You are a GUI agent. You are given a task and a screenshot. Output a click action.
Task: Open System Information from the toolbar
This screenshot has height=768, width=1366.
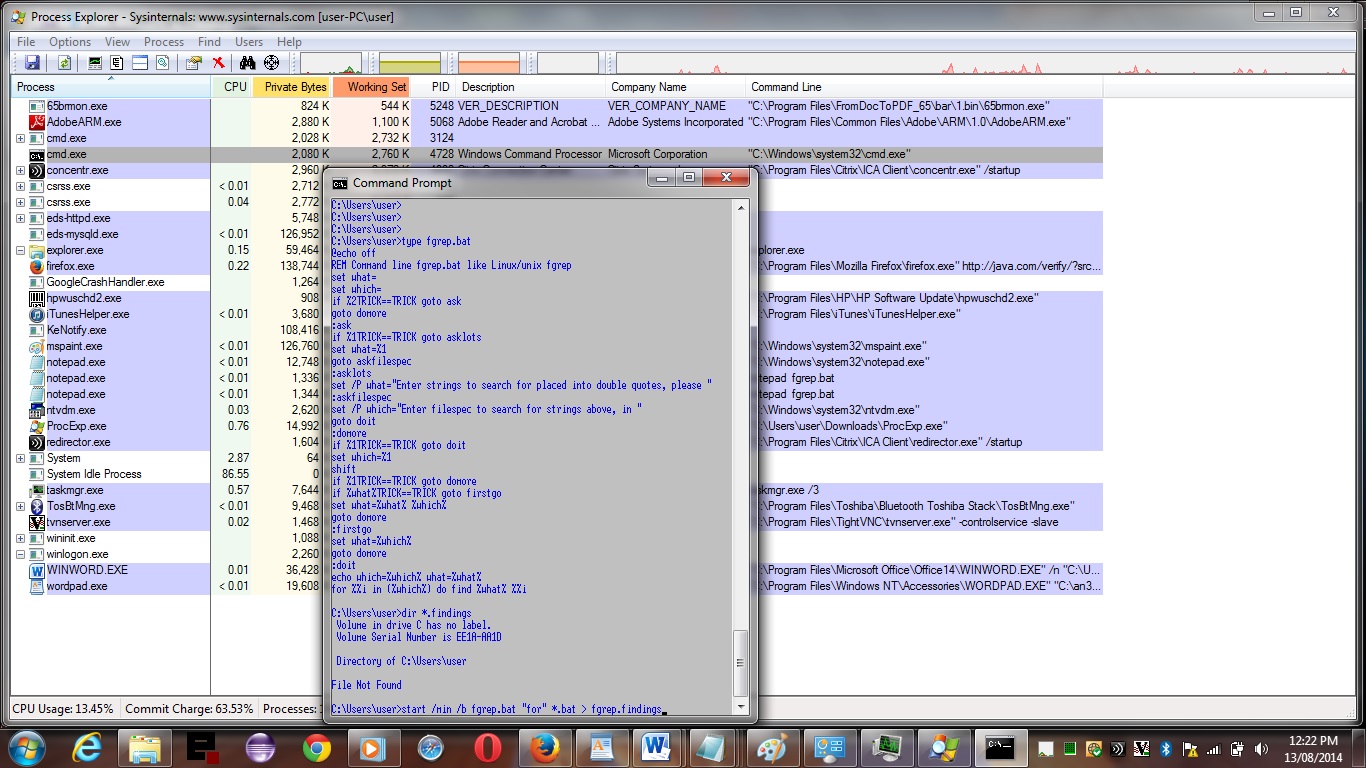pos(95,63)
